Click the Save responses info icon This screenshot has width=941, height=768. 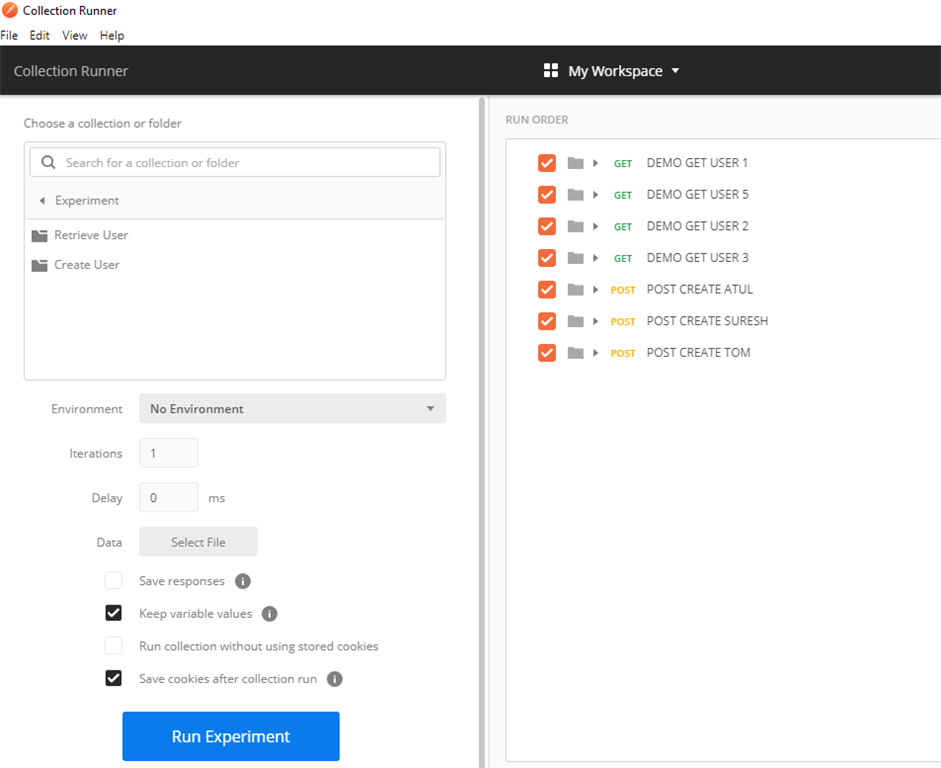pos(242,581)
